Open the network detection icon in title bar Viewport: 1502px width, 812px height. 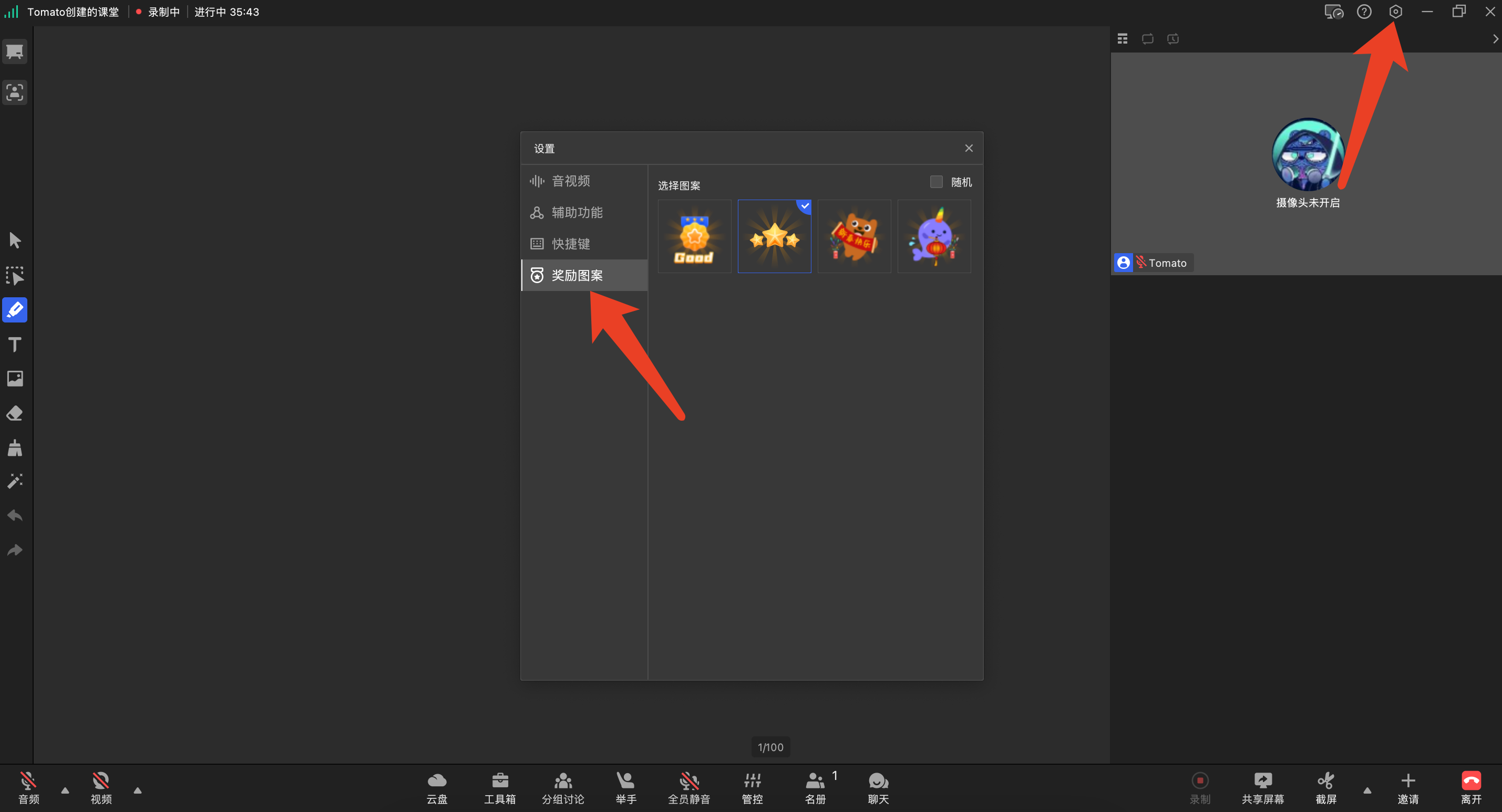click(x=1333, y=12)
